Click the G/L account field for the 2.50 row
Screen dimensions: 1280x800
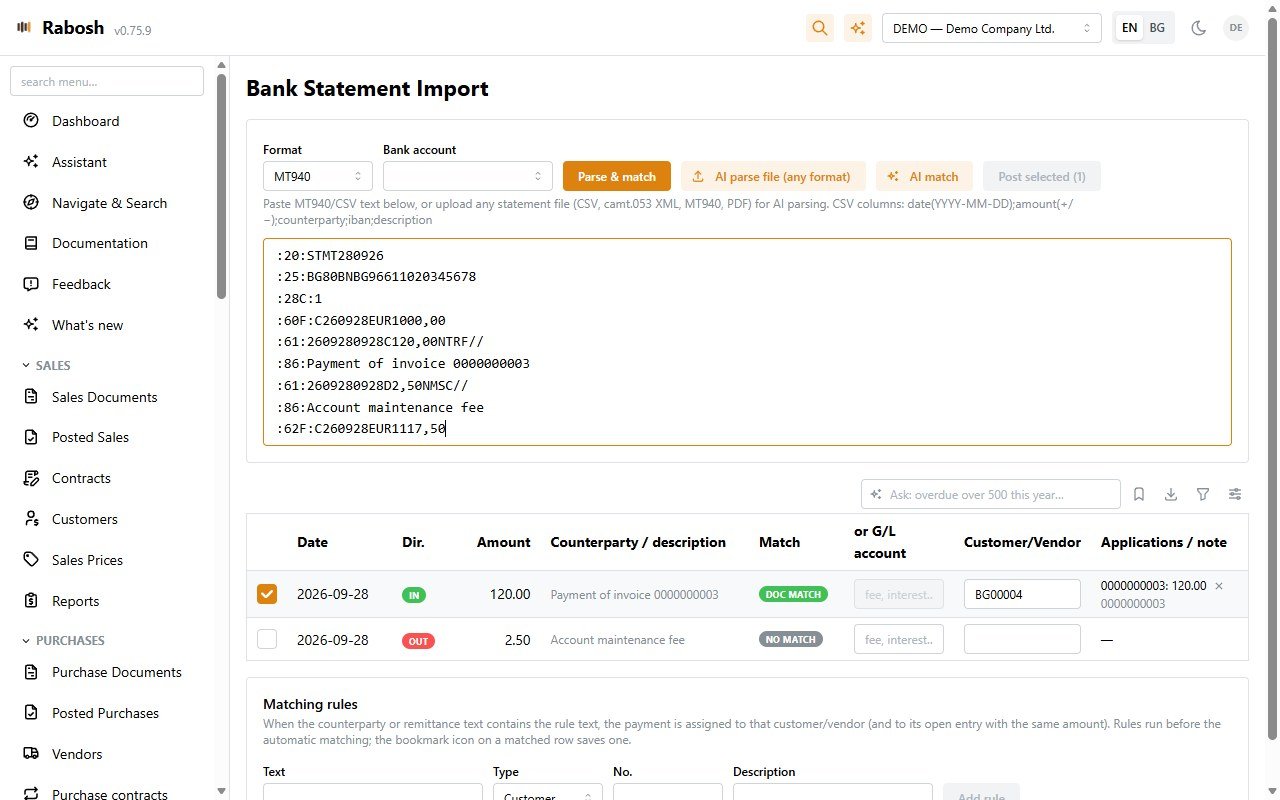(x=899, y=639)
